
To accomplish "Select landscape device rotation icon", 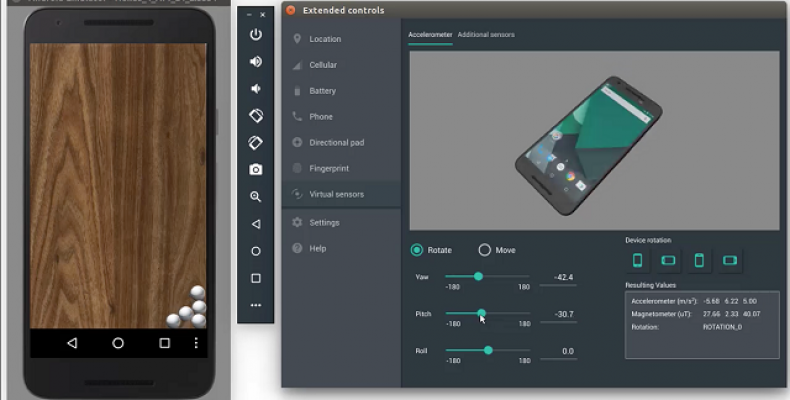I will [668, 260].
